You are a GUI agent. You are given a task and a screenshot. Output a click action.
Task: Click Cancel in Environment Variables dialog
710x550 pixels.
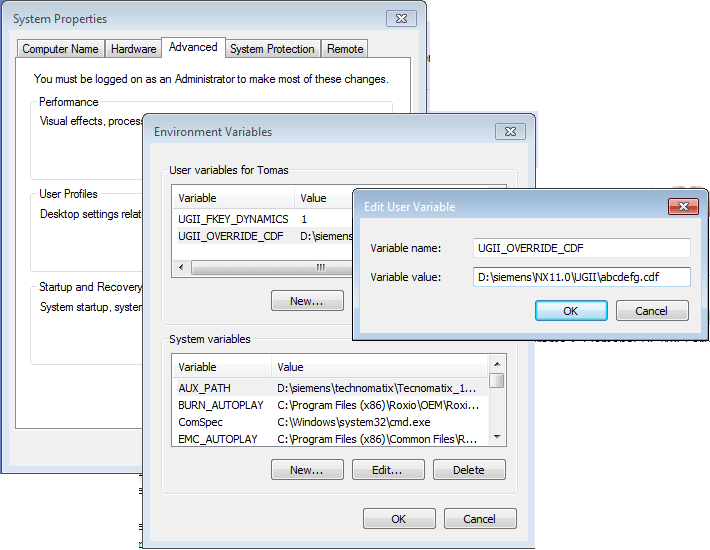point(480,519)
